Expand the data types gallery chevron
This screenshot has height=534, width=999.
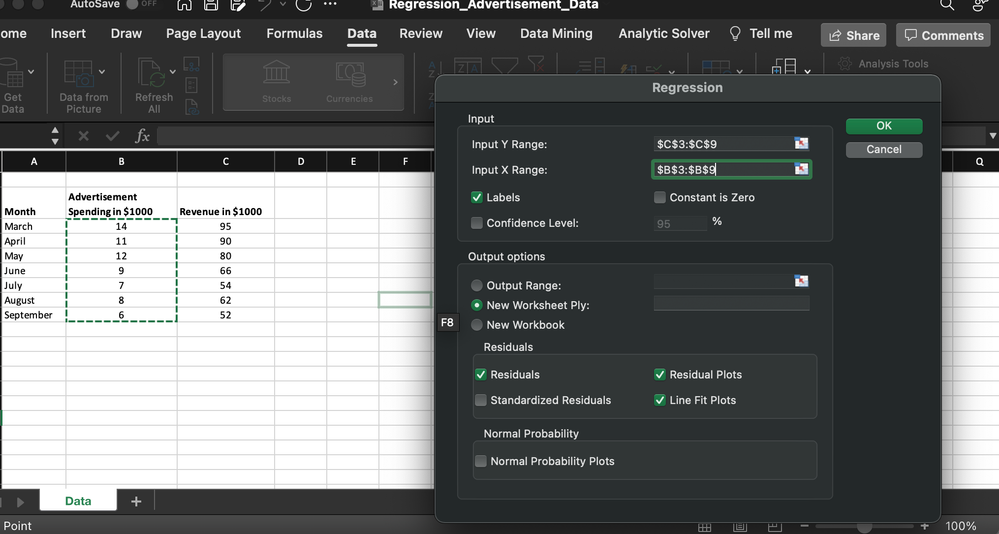[395, 82]
